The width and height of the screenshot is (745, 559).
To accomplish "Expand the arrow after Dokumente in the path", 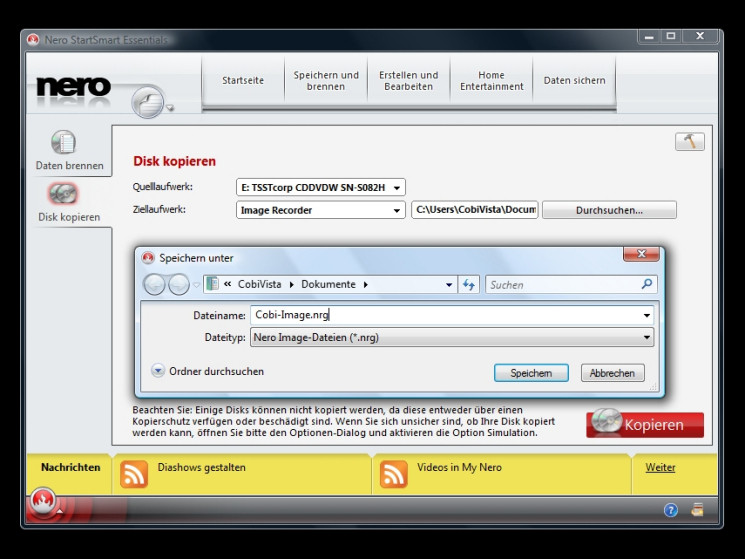I will click(365, 284).
